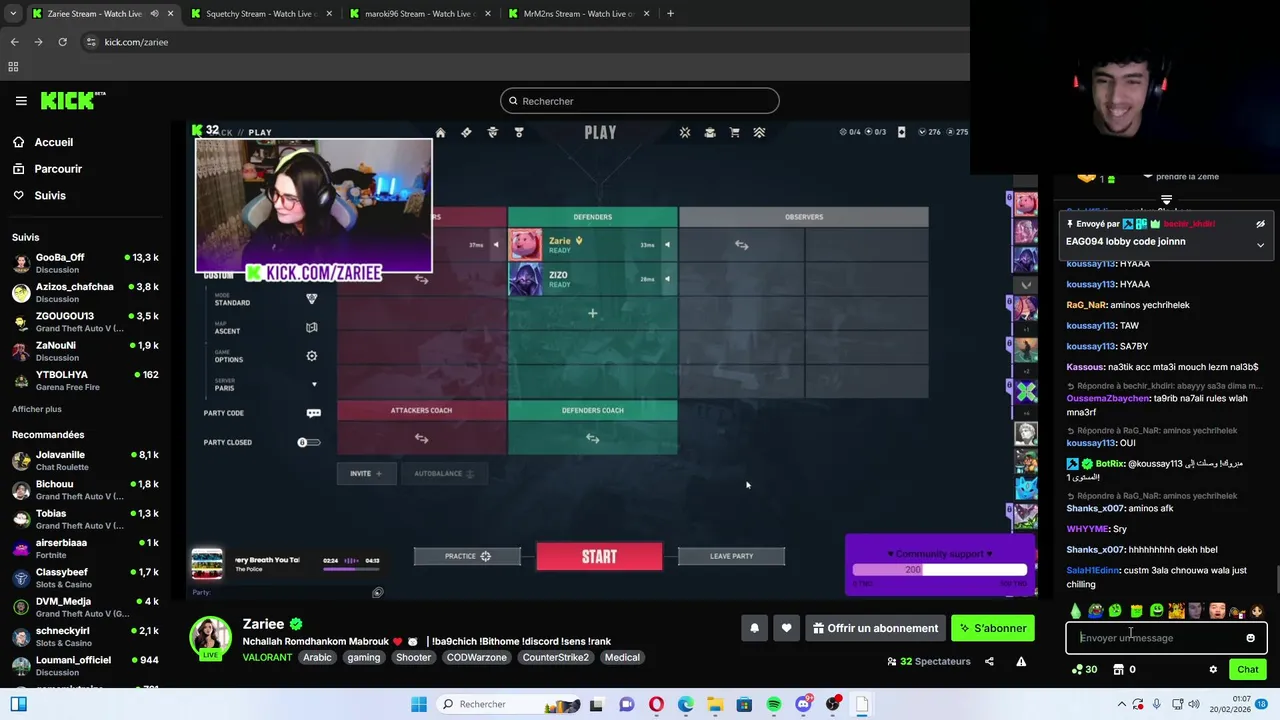Screen dimensions: 1280x720
Task: Select the CounterStrike2 tag
Action: click(555, 657)
